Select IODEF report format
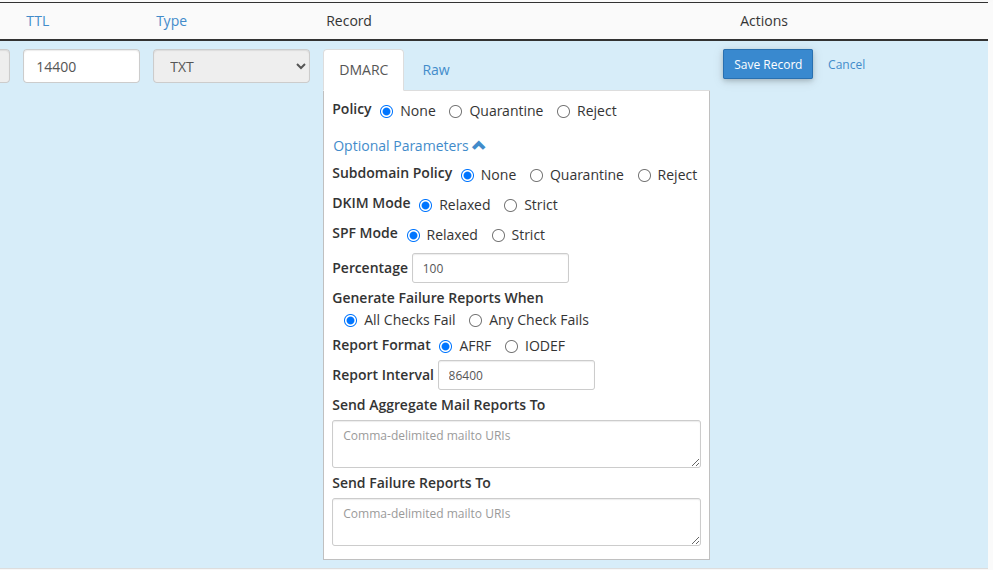Screen dimensions: 993x570 coord(512,347)
